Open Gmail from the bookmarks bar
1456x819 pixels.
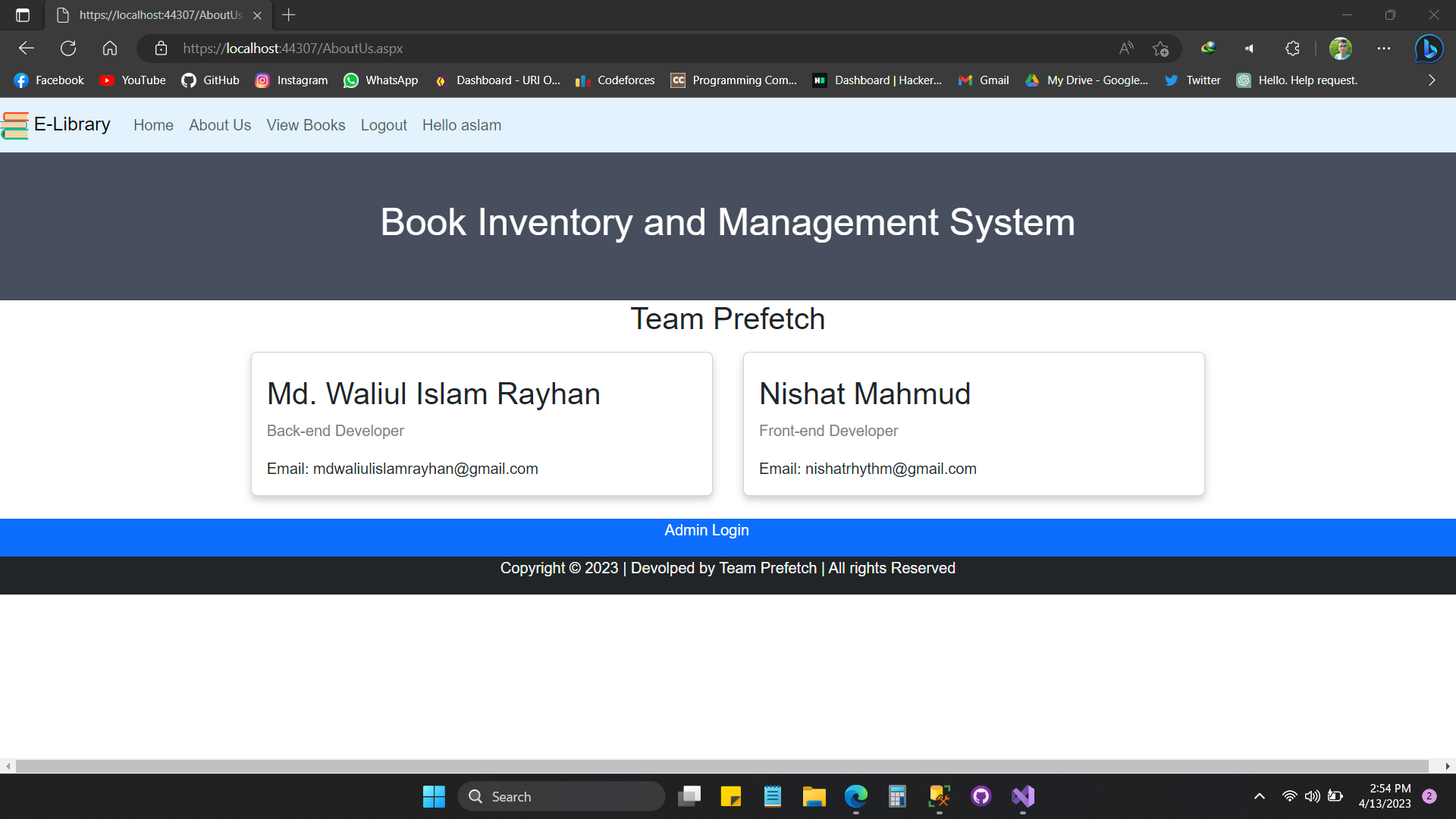pos(983,80)
